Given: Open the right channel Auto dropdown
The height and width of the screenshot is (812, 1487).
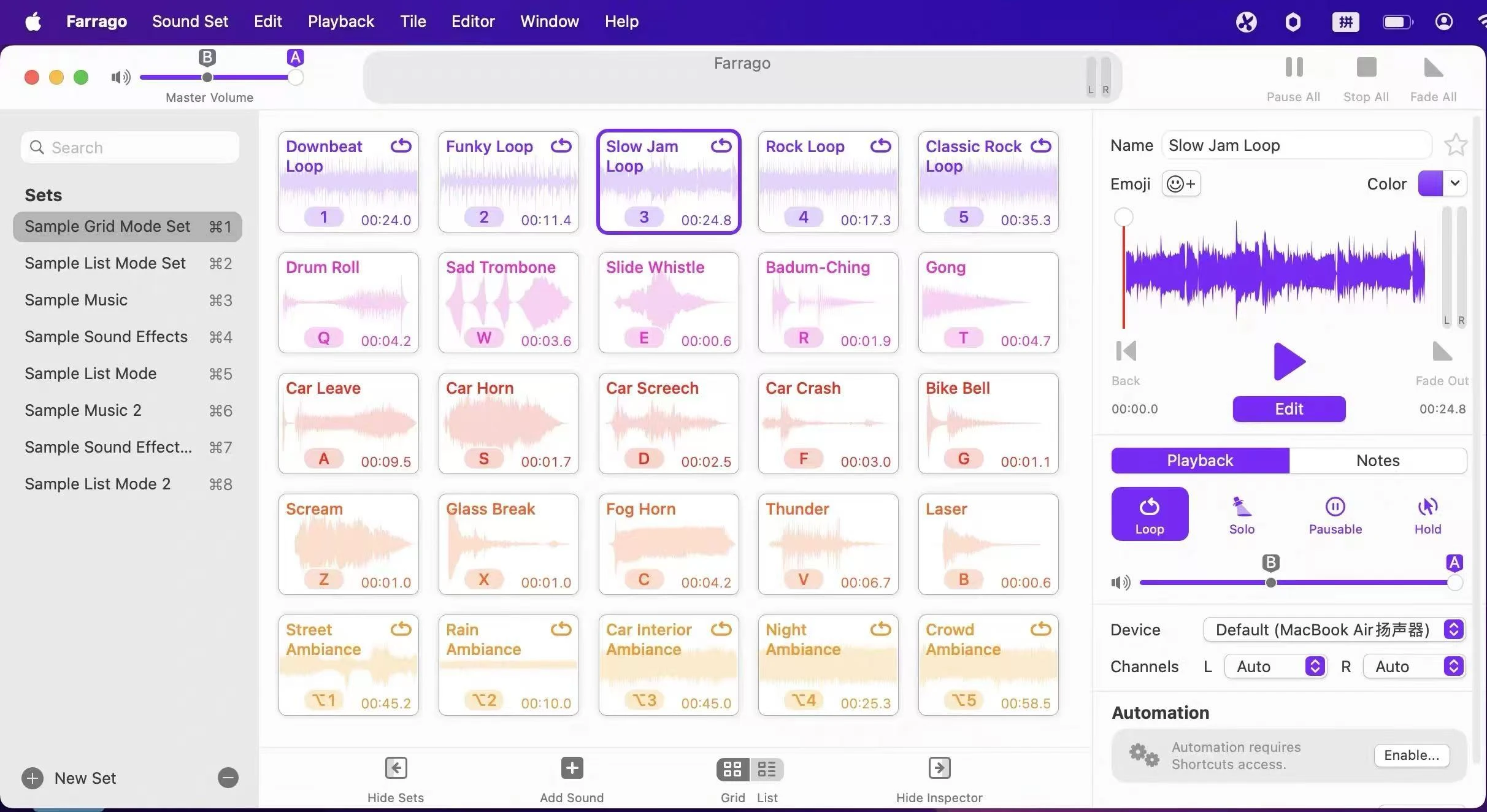Looking at the screenshot, I should (1414, 667).
